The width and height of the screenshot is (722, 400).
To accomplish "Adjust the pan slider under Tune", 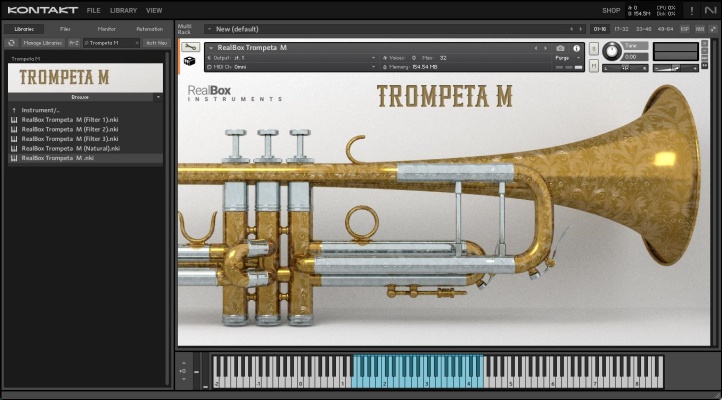I will [x=625, y=68].
